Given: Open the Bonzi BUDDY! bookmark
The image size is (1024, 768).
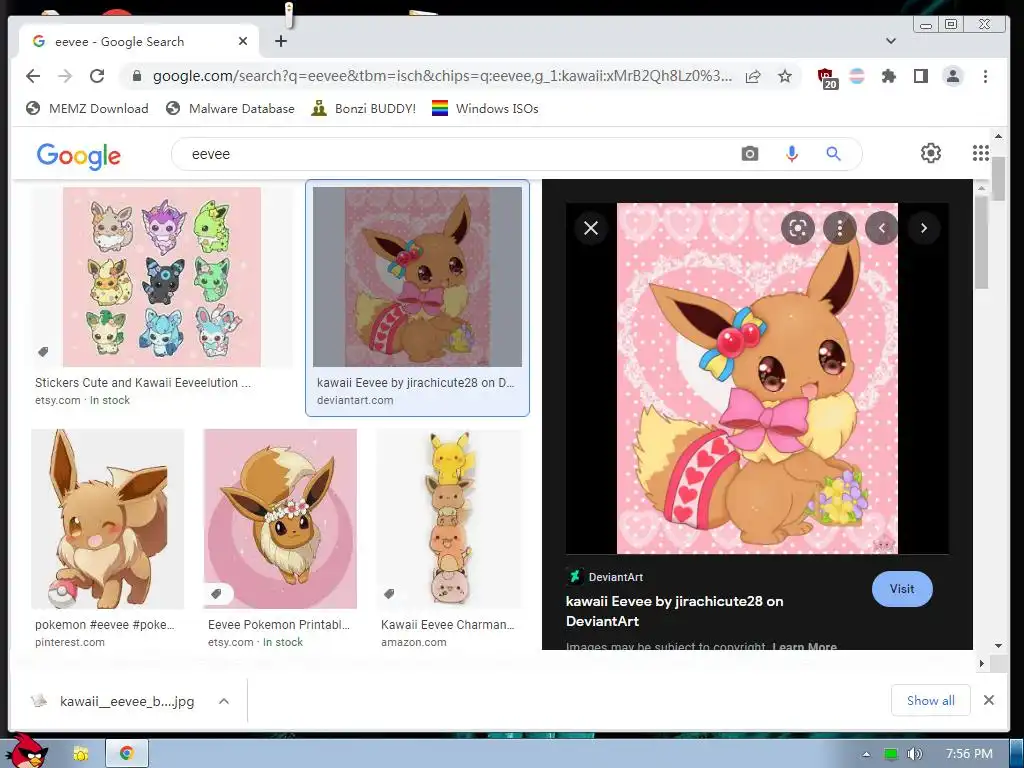Looking at the screenshot, I should (x=364, y=108).
